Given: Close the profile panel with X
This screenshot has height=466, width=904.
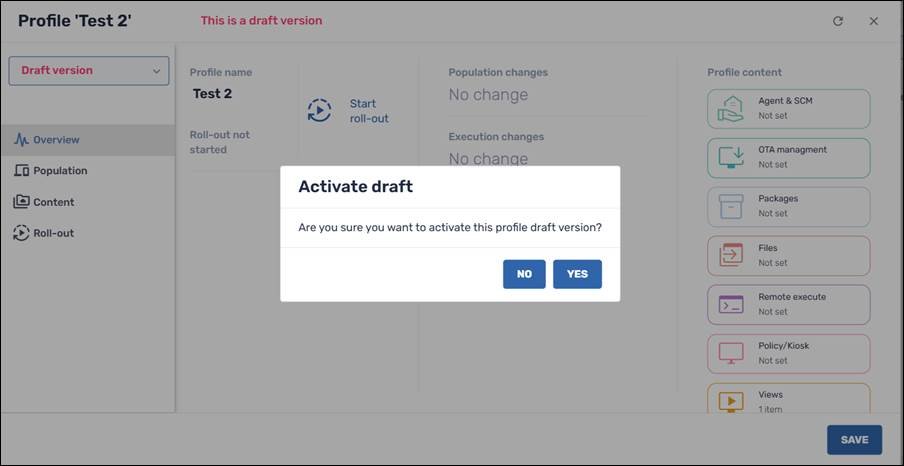Looking at the screenshot, I should click(x=873, y=21).
